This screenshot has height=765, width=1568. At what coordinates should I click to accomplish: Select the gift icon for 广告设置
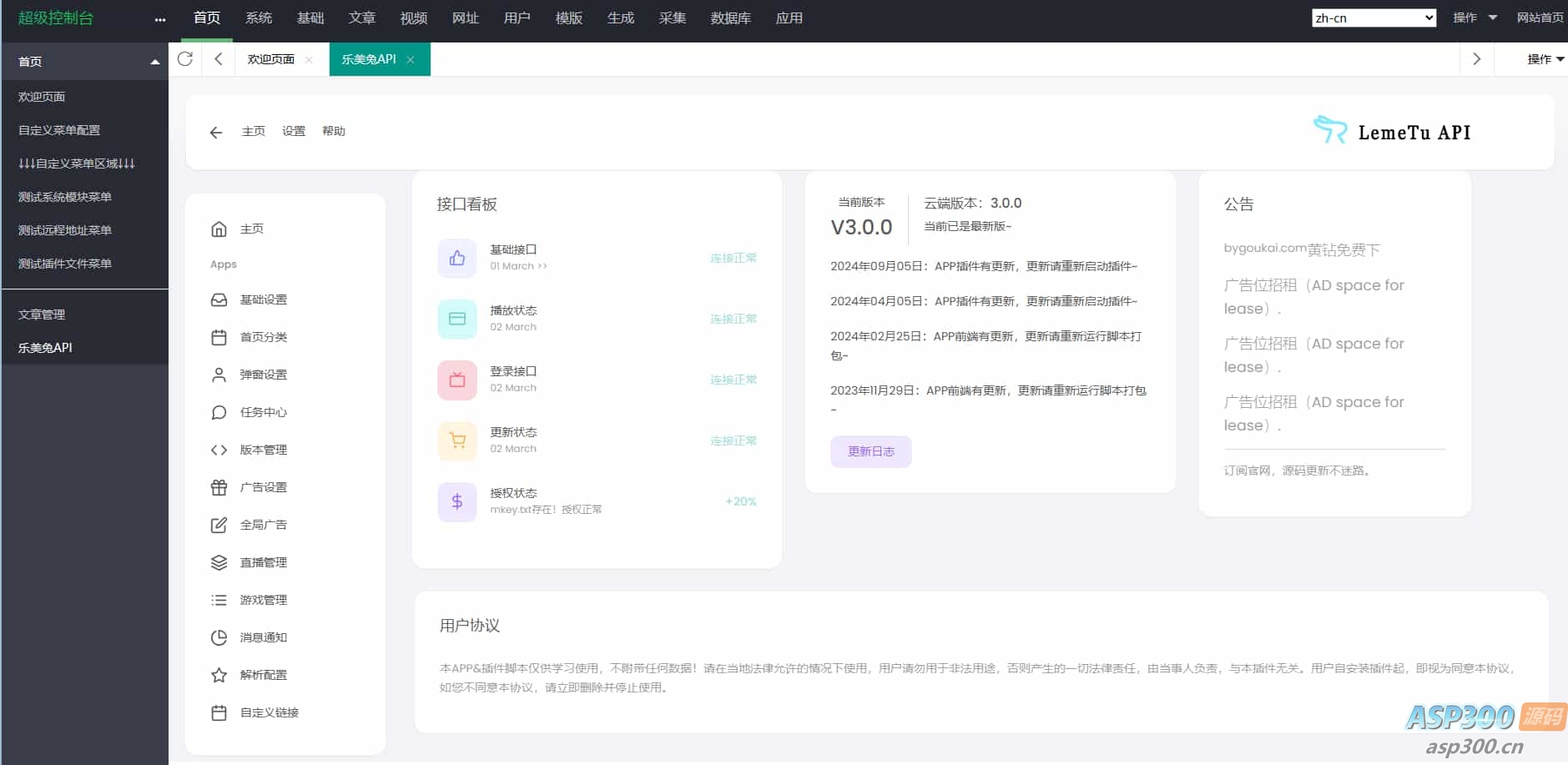click(x=218, y=486)
